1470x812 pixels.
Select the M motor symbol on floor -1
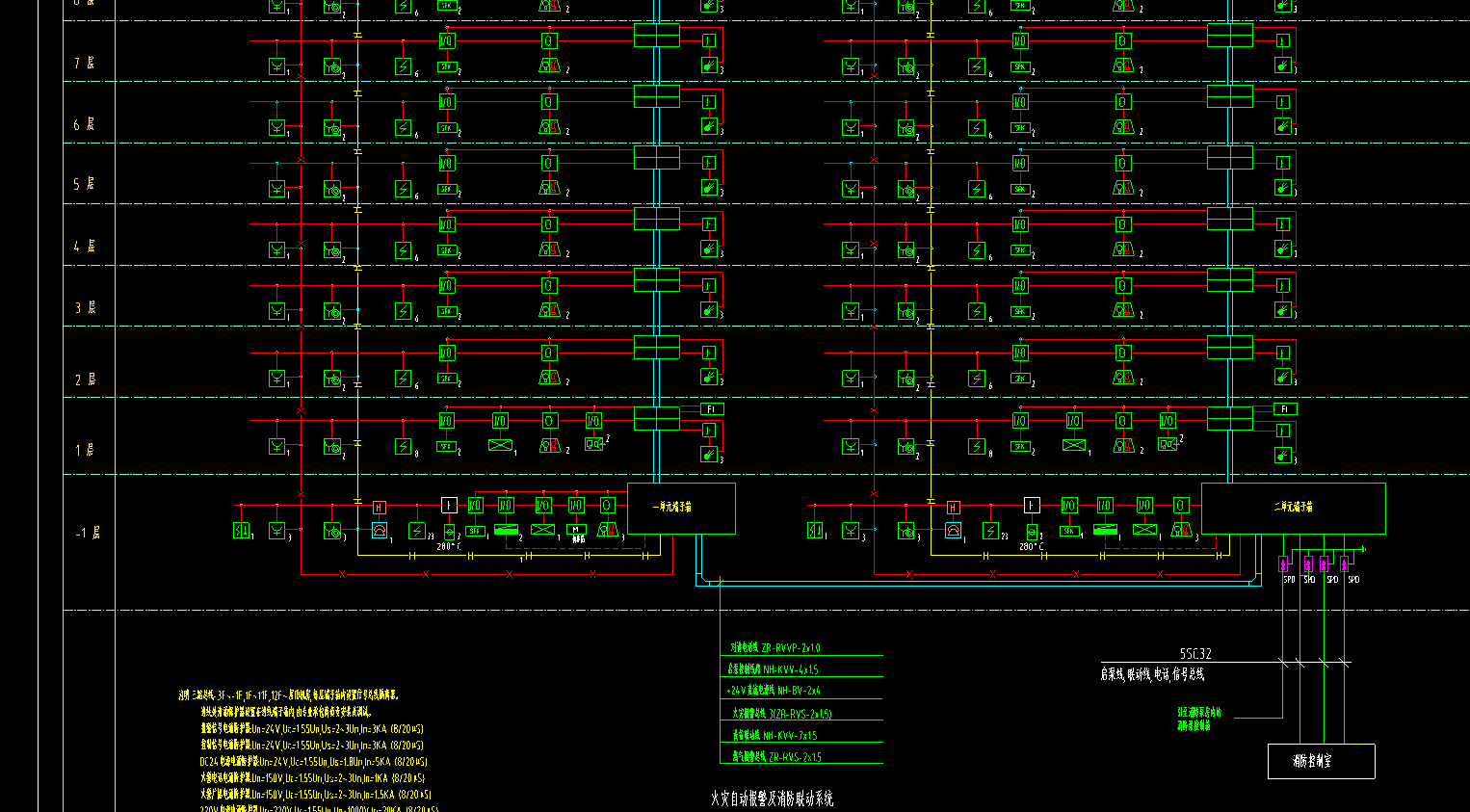(x=577, y=530)
